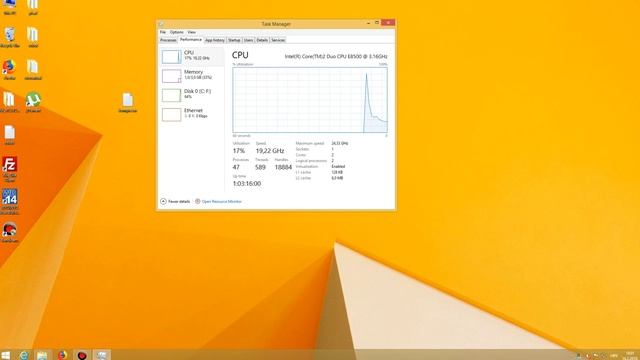Click the Resource Monitor icon beside the link
640x360 pixels.
pyautogui.click(x=198, y=201)
